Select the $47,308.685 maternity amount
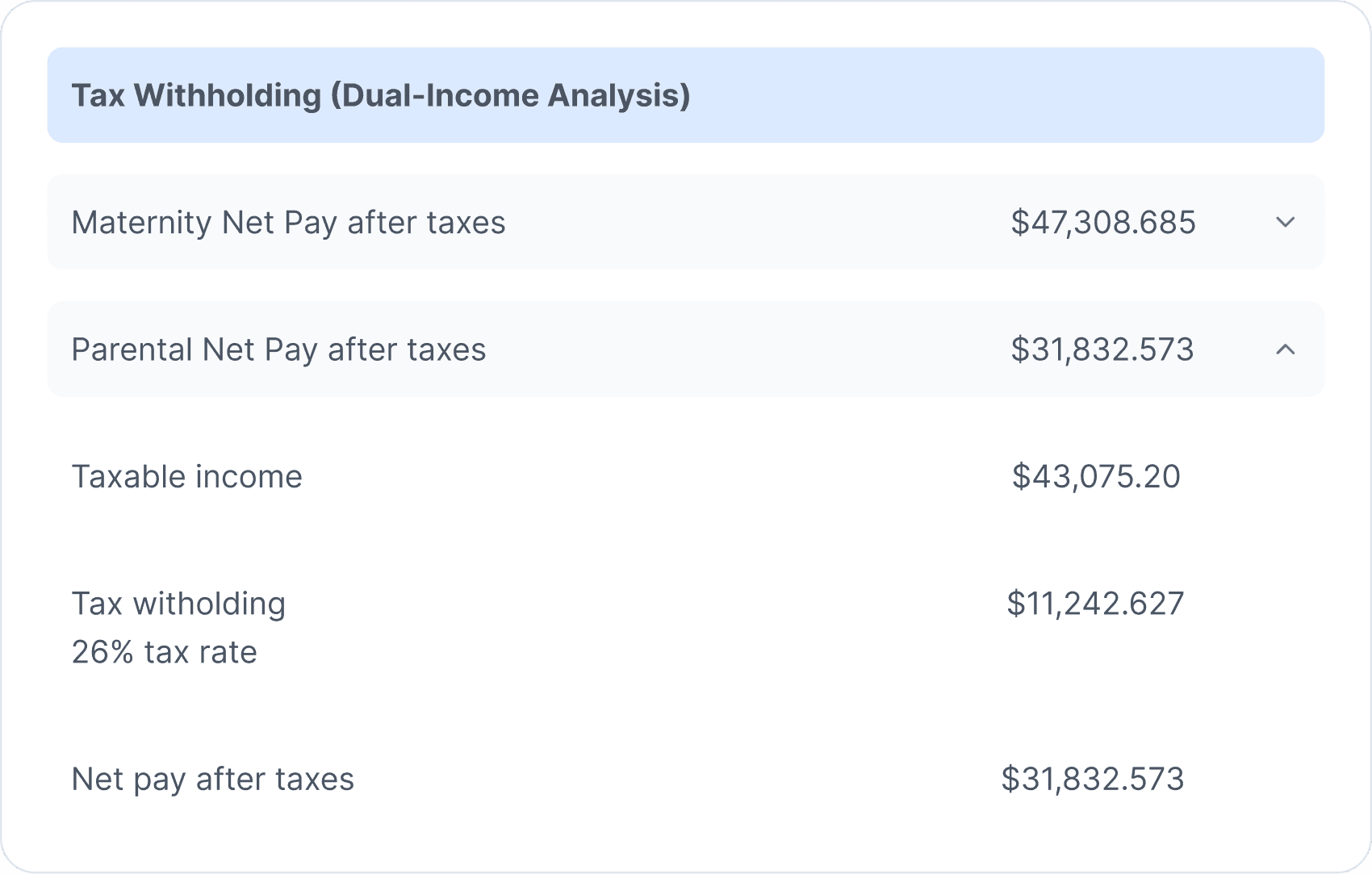 click(x=1102, y=222)
